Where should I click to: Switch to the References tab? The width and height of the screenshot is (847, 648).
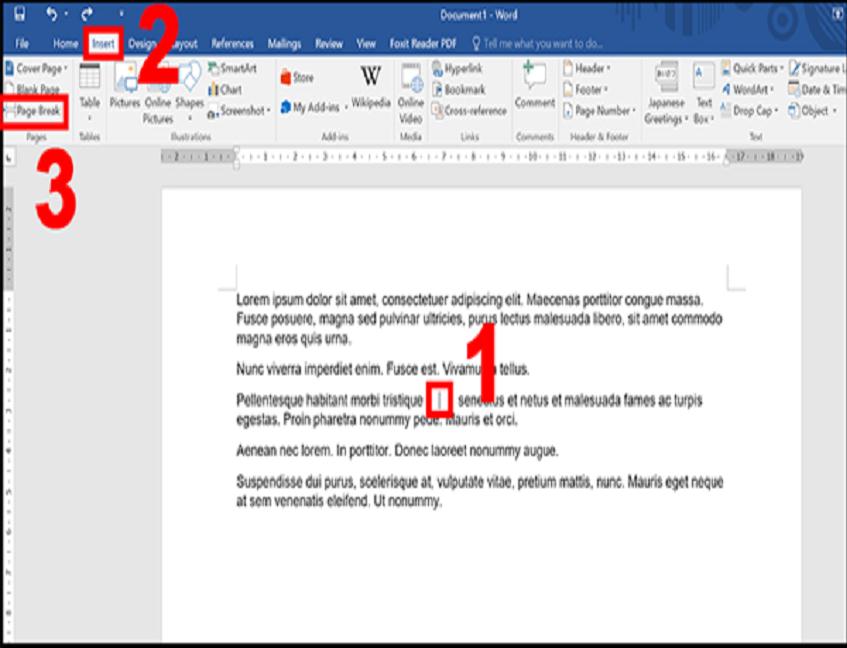pyautogui.click(x=232, y=44)
